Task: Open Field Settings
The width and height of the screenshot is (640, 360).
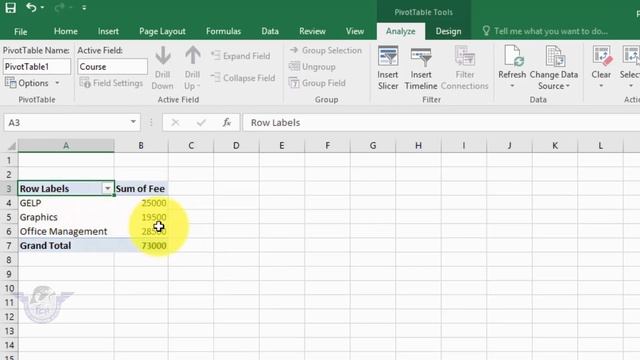Action: click(111, 83)
